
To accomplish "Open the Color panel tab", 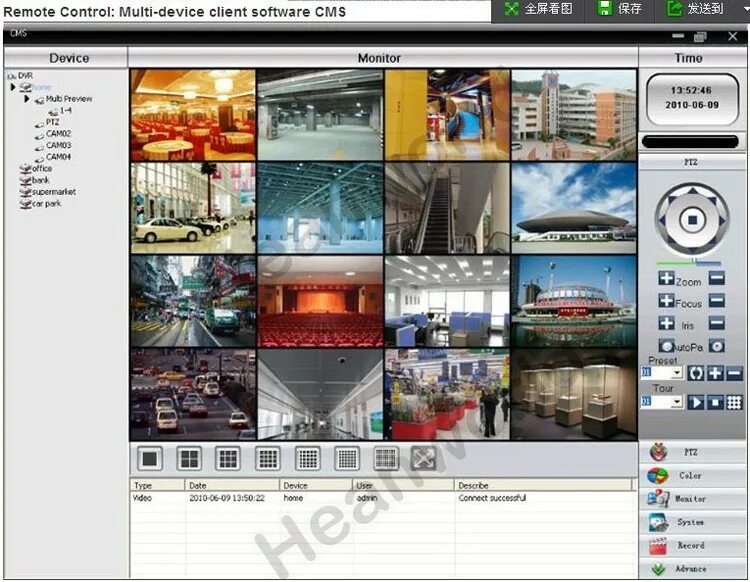I will coord(692,475).
